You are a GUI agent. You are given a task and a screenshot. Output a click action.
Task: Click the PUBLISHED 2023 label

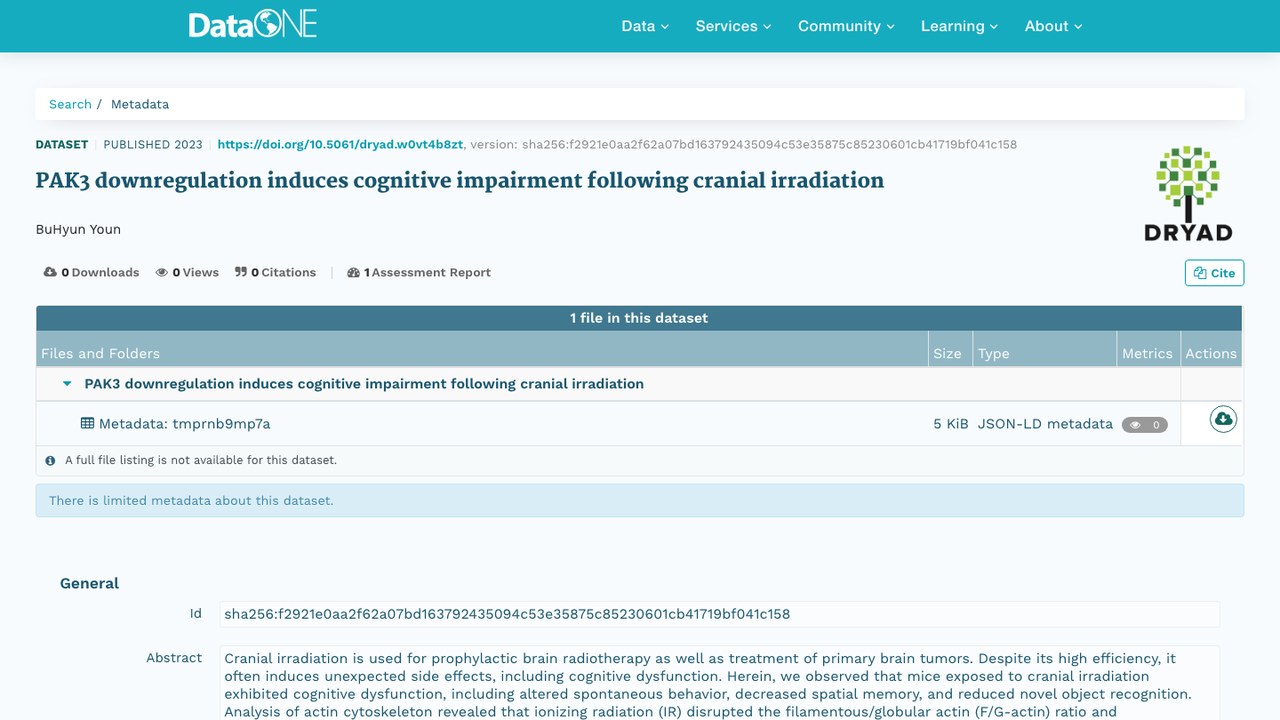(x=153, y=145)
